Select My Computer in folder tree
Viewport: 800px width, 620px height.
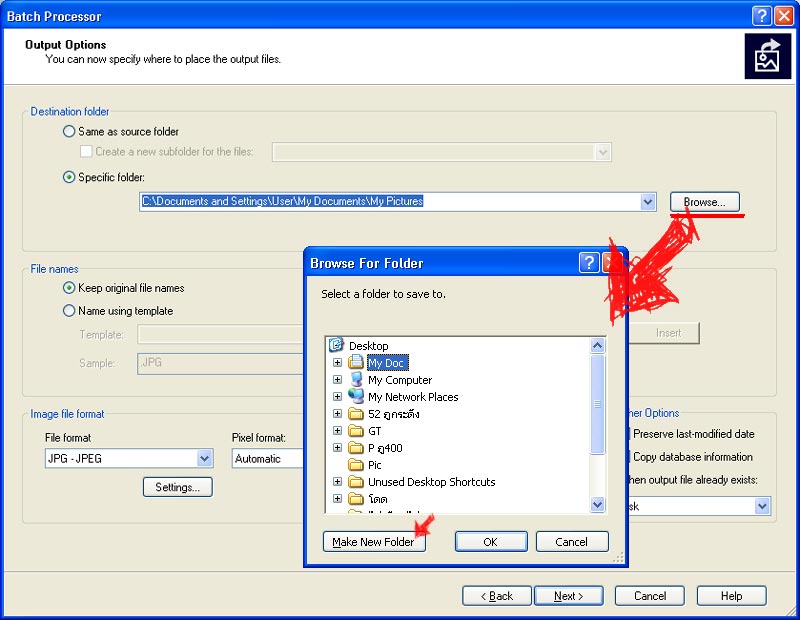tap(400, 380)
